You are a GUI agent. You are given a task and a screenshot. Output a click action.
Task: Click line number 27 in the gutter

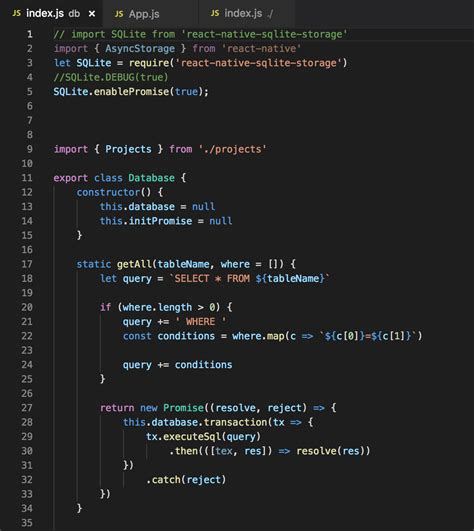tap(27, 408)
